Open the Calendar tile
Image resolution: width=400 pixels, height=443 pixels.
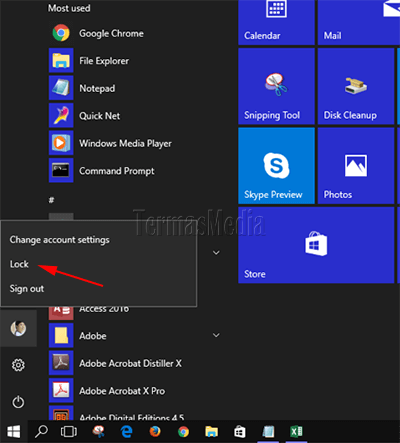point(276,22)
